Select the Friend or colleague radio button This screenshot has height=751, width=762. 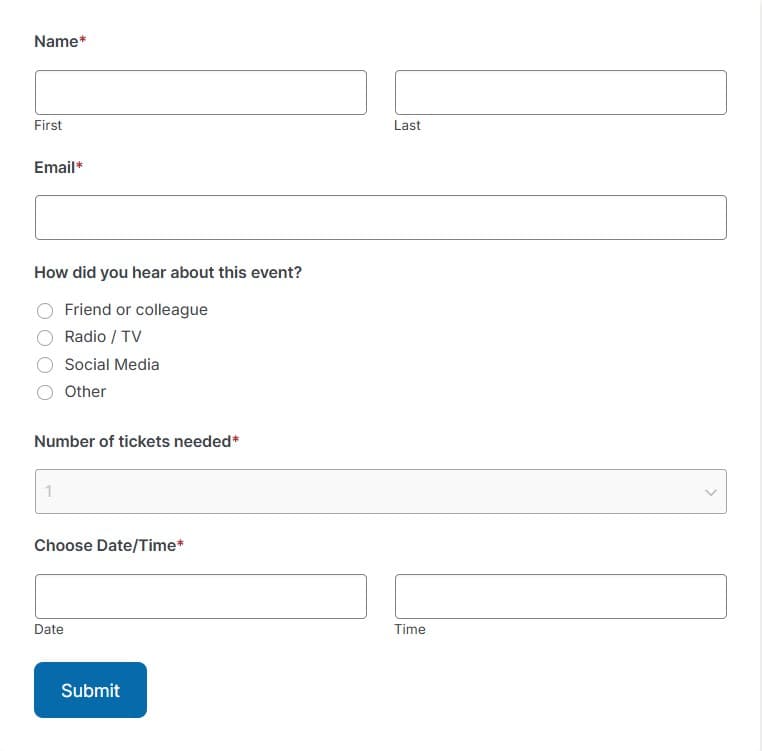pos(45,311)
